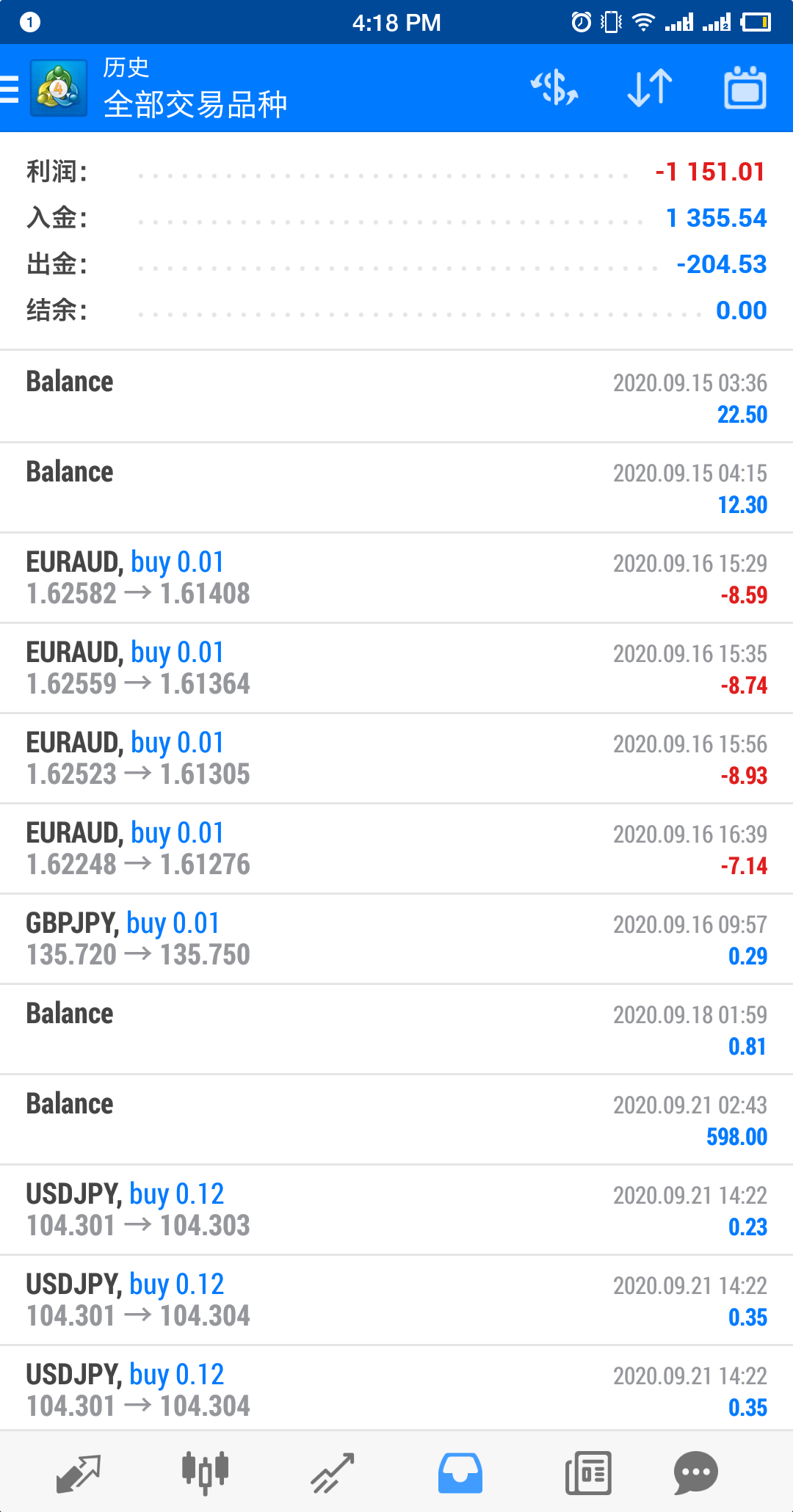Select the History inbox tab
This screenshot has width=793, height=1512.
[460, 1472]
